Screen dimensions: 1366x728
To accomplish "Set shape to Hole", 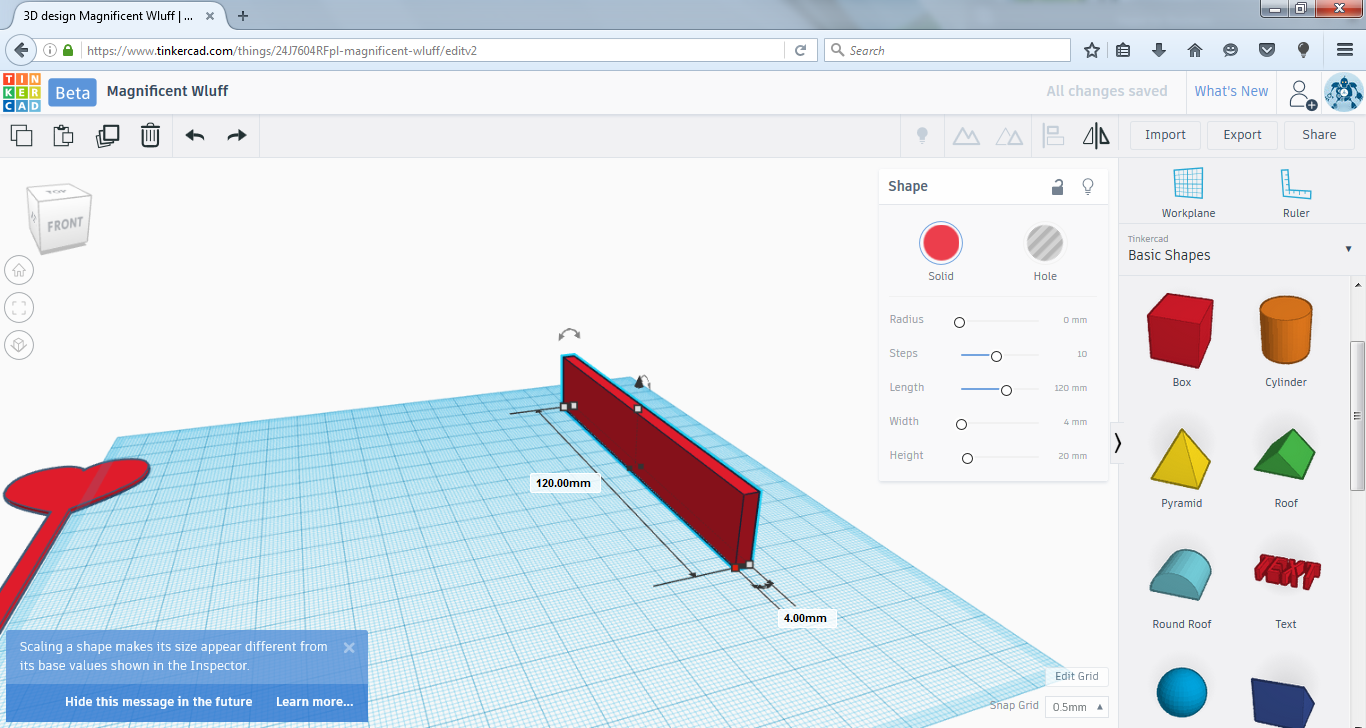I will tap(1045, 243).
